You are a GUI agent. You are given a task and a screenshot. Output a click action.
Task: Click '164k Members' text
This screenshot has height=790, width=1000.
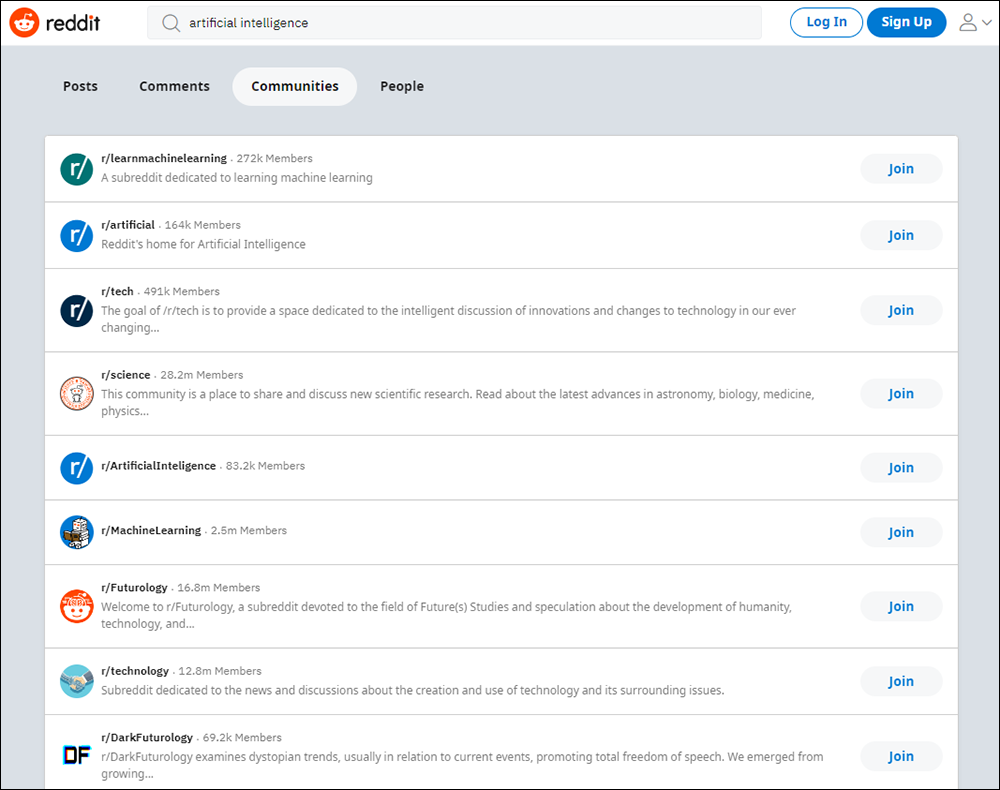202,225
